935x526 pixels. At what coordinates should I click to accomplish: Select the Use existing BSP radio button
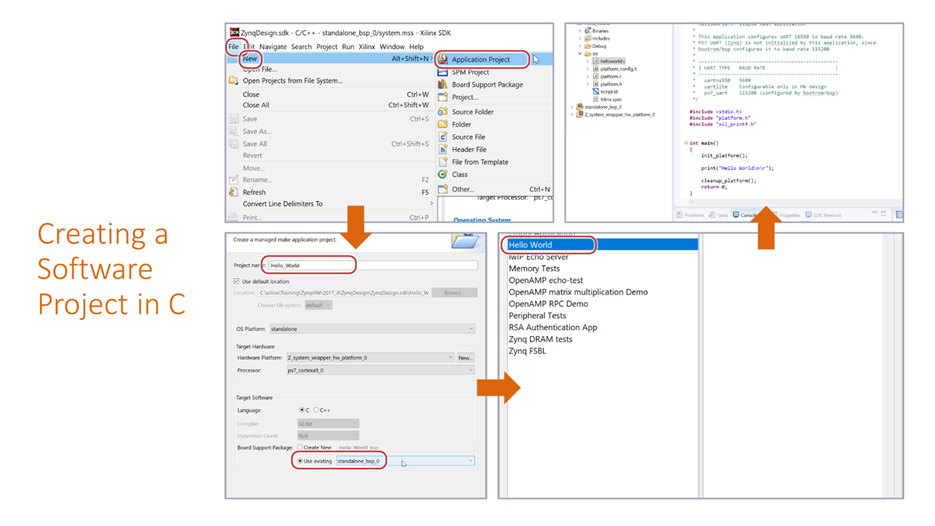(x=300, y=461)
